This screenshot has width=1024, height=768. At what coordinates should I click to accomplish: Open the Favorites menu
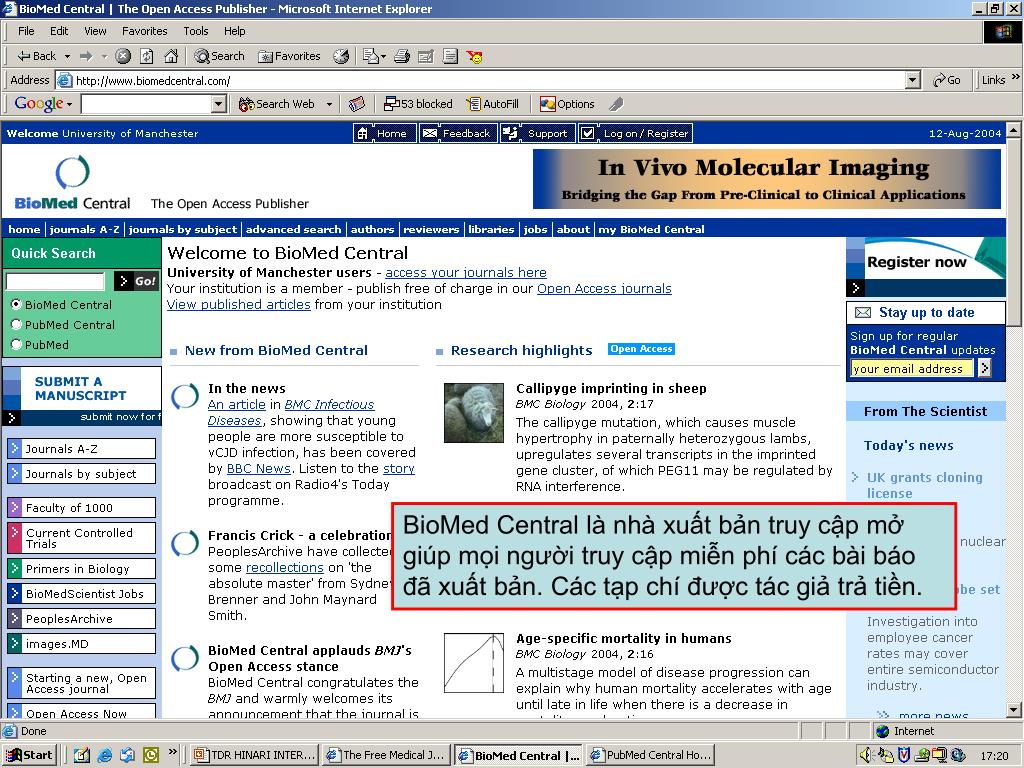point(144,31)
